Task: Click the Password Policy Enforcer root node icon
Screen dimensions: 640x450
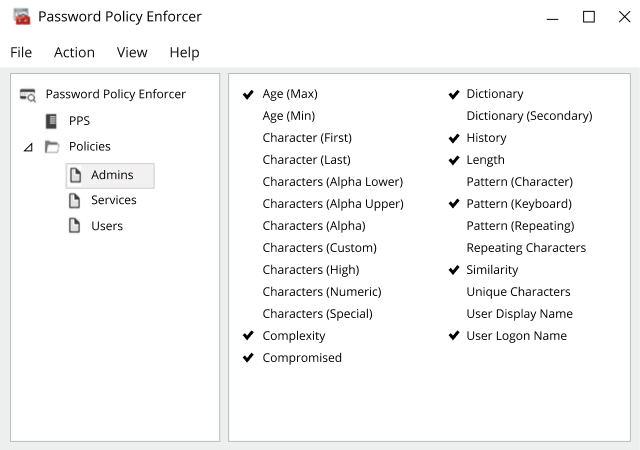Action: [x=28, y=95]
